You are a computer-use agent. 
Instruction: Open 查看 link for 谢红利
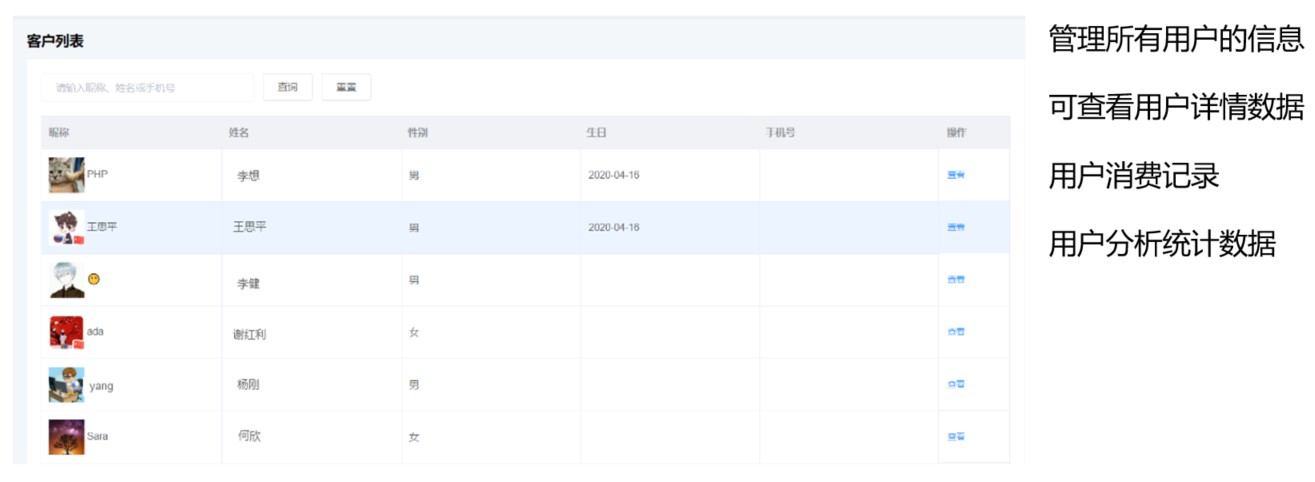(x=956, y=332)
